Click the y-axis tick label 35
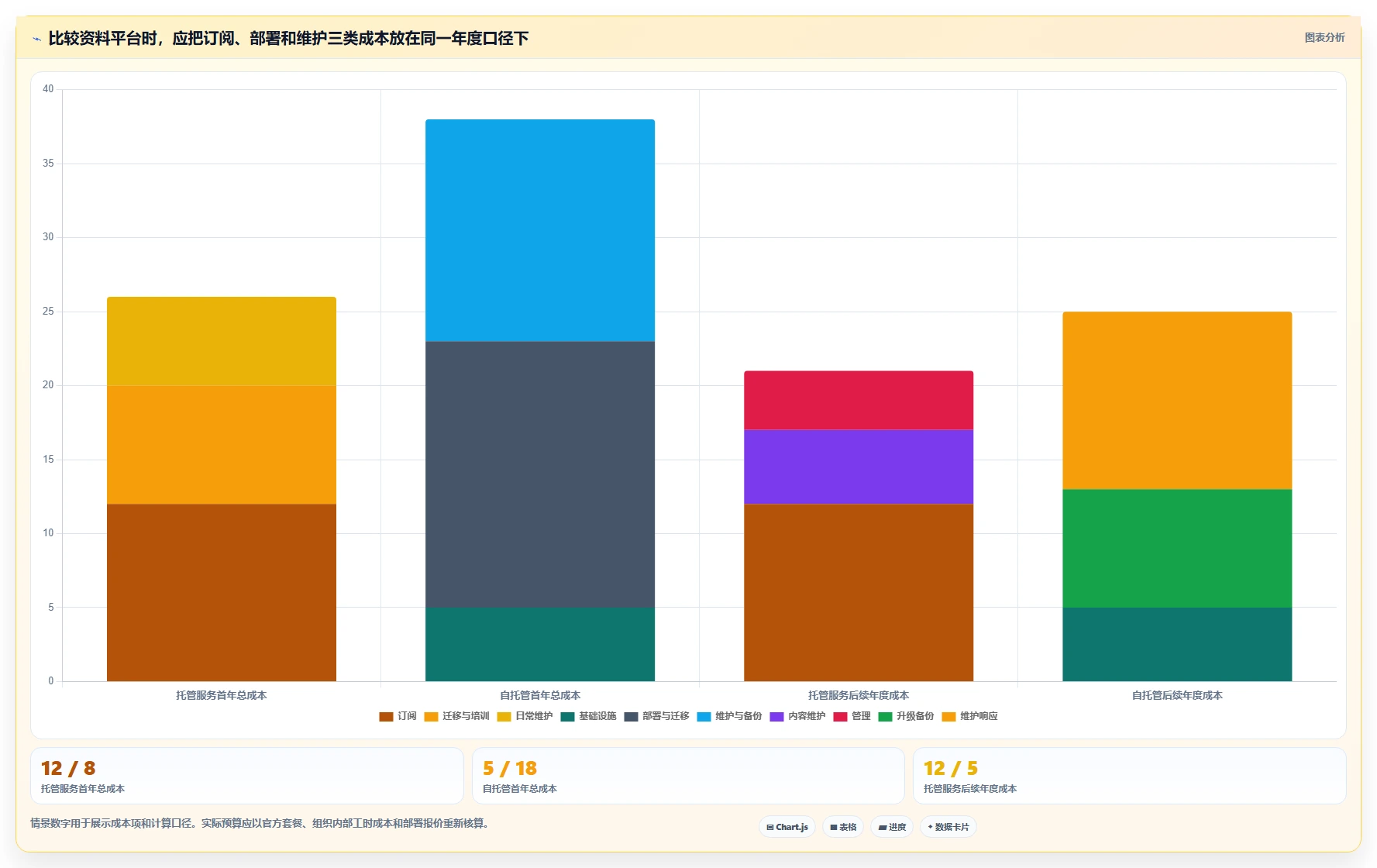 click(48, 164)
